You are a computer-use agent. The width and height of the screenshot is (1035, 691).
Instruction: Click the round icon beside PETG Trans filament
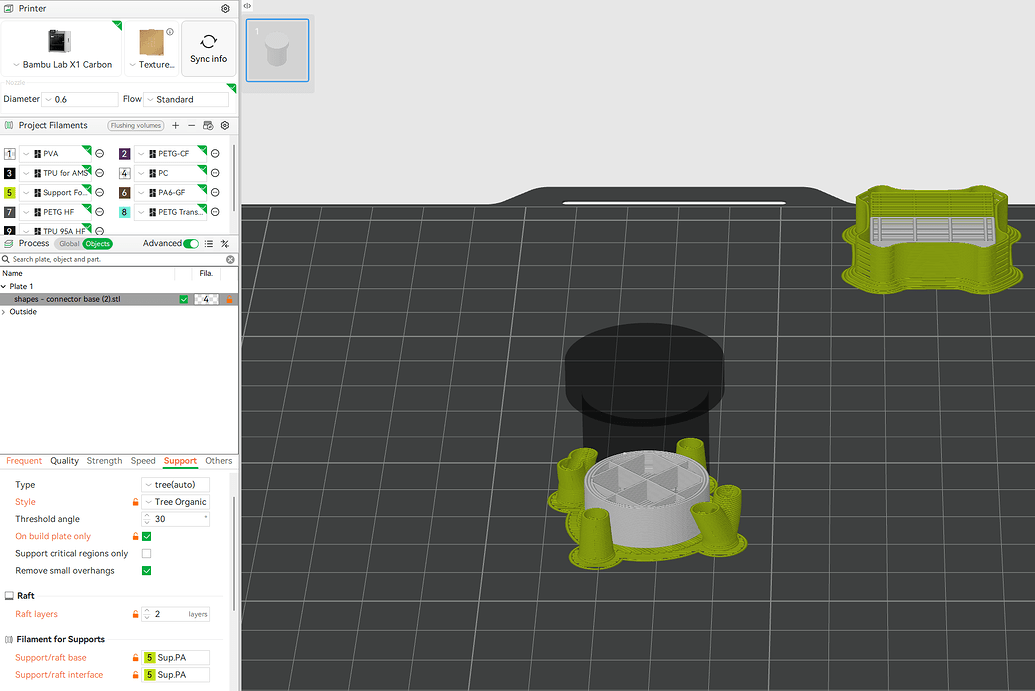point(215,212)
